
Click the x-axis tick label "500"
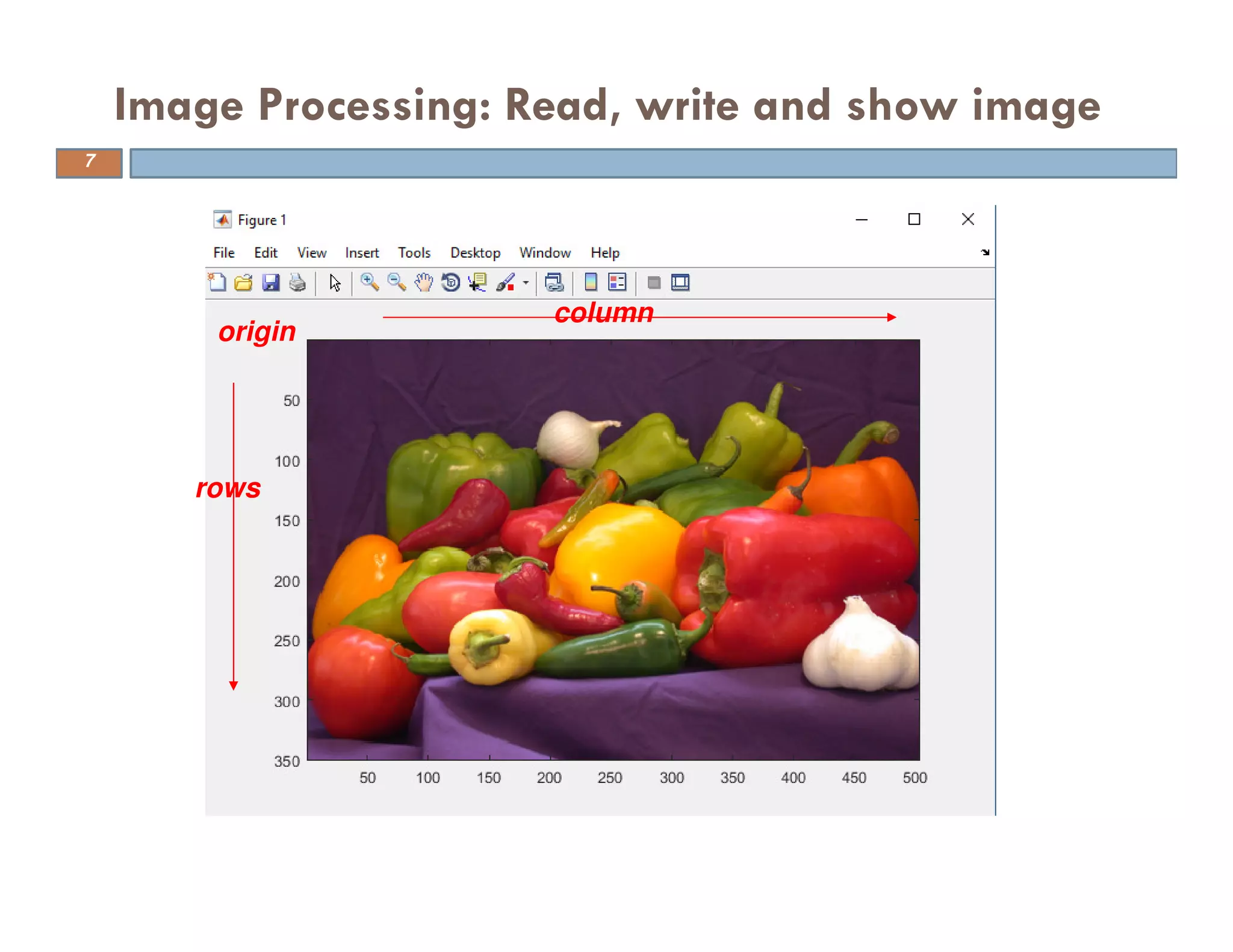tap(915, 777)
